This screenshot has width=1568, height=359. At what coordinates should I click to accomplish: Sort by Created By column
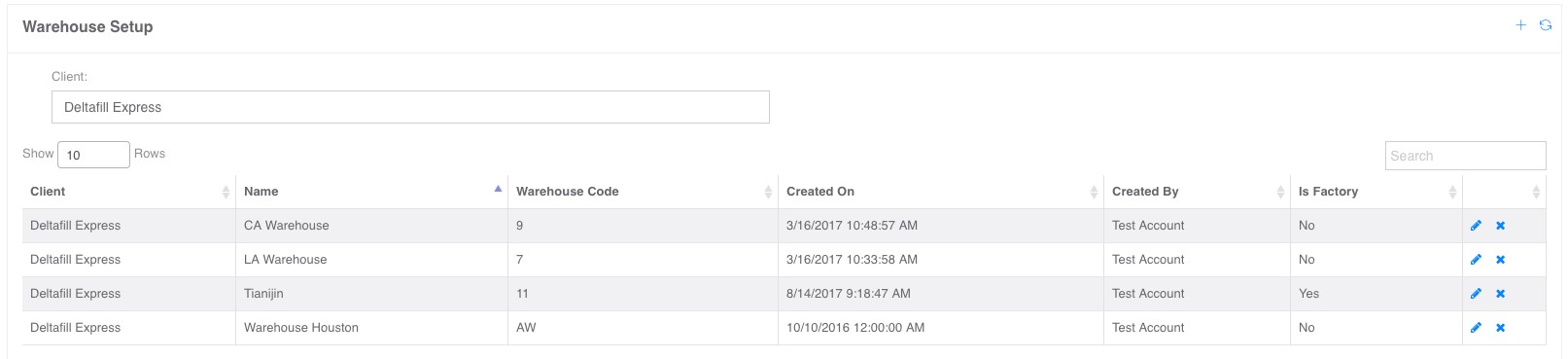point(1197,192)
